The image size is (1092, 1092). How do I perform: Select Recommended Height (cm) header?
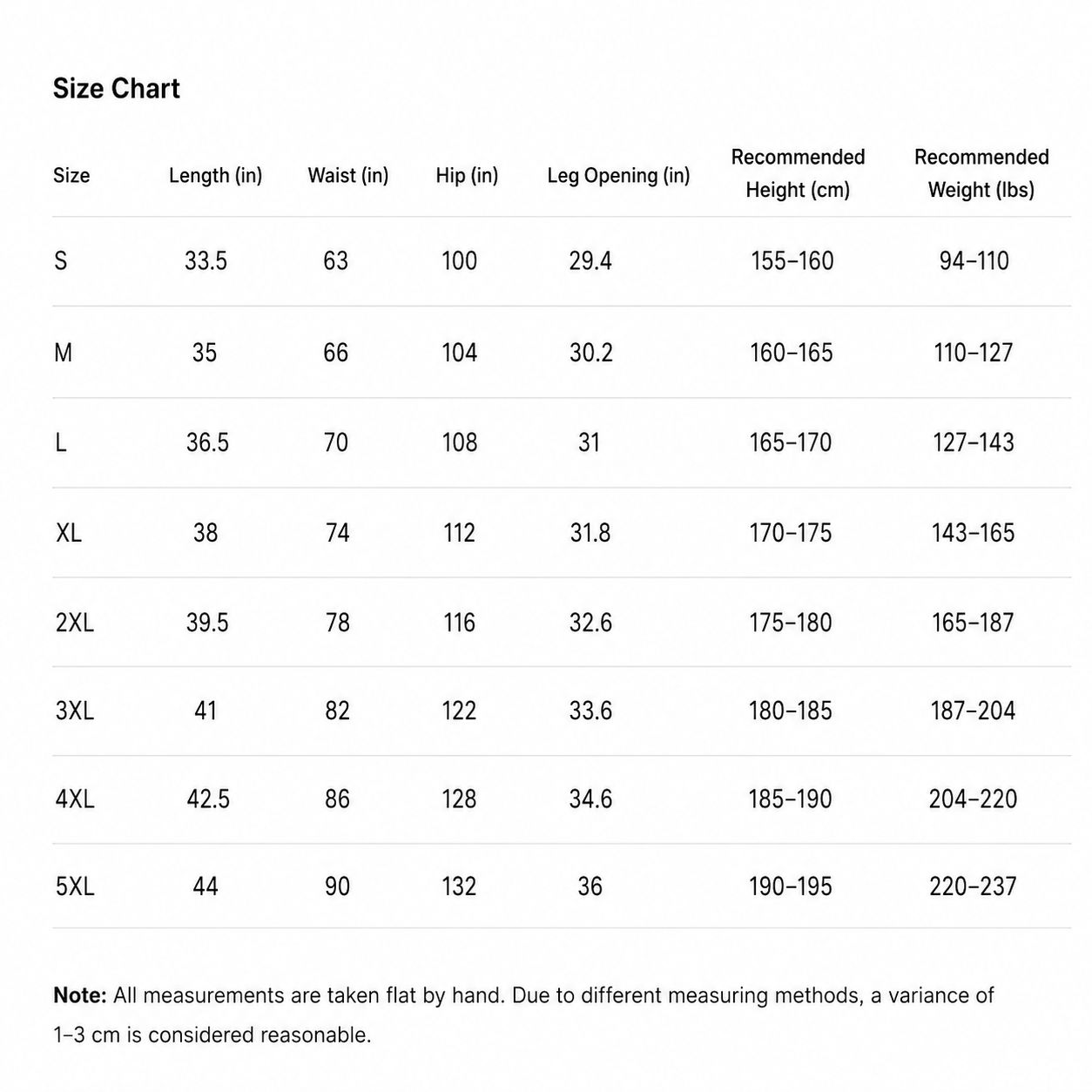[798, 173]
